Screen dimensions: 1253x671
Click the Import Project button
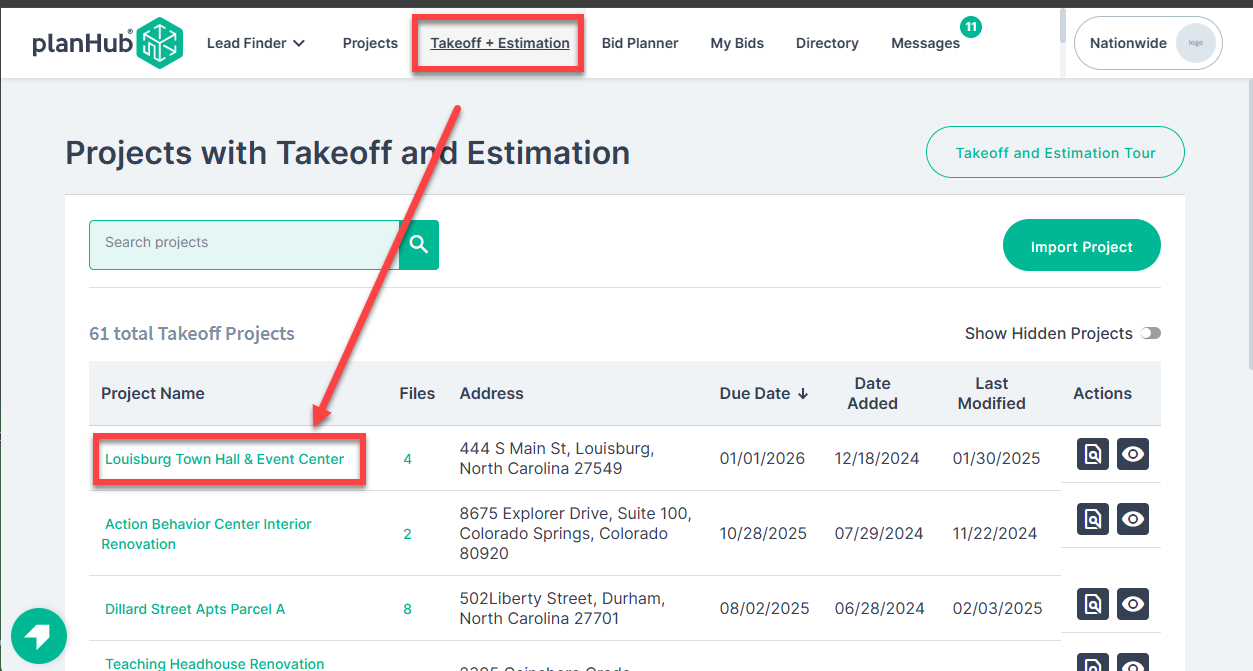[x=1081, y=245]
